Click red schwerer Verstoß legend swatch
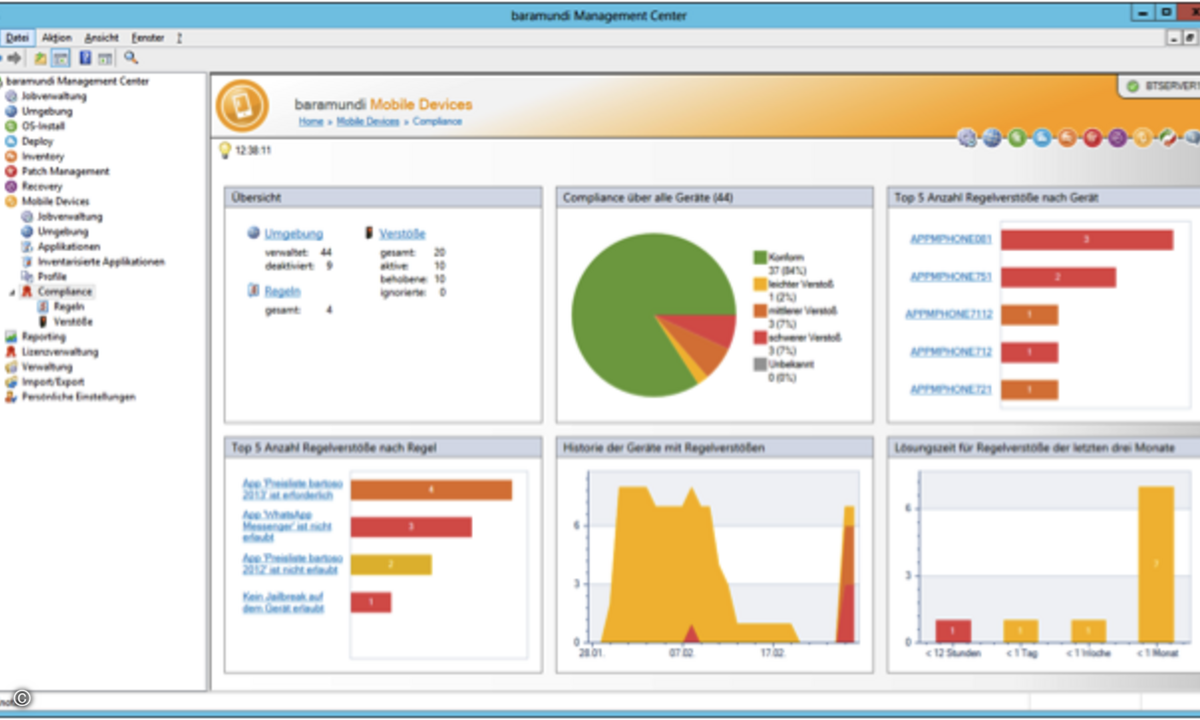 pos(759,338)
